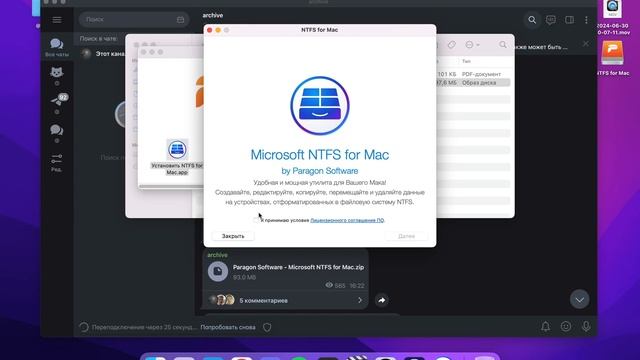640x360 pixels.
Task: Click the Paragon Software zip file icon
Action: (x=218, y=271)
